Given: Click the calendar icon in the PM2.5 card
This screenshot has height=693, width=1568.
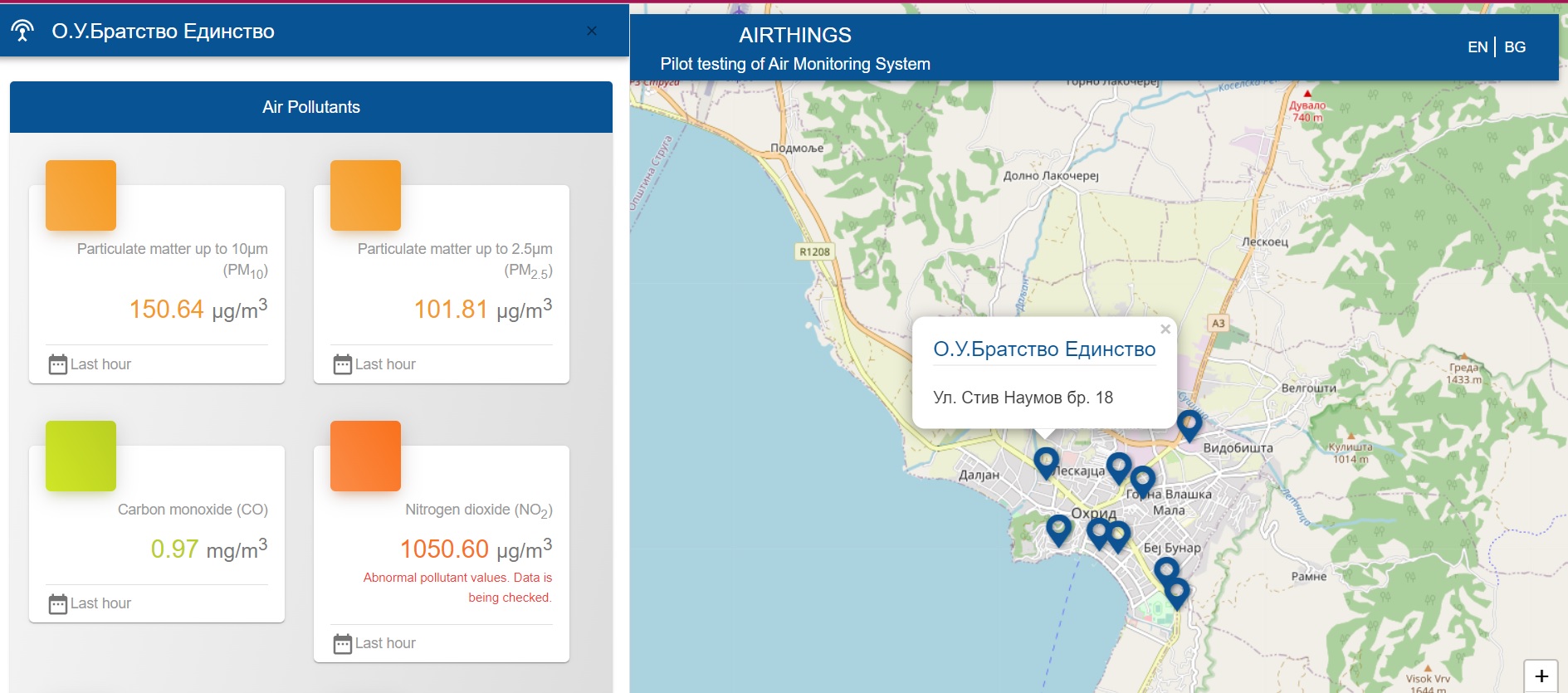Looking at the screenshot, I should point(342,364).
